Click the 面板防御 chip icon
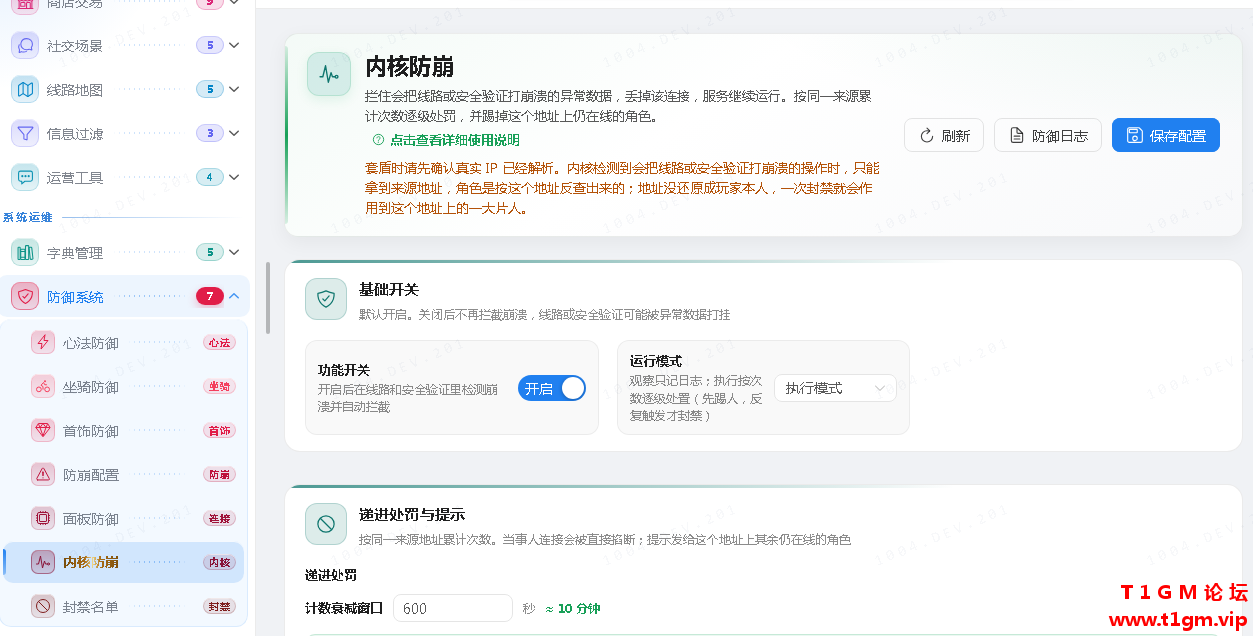The width and height of the screenshot is (1253, 636). click(43, 518)
